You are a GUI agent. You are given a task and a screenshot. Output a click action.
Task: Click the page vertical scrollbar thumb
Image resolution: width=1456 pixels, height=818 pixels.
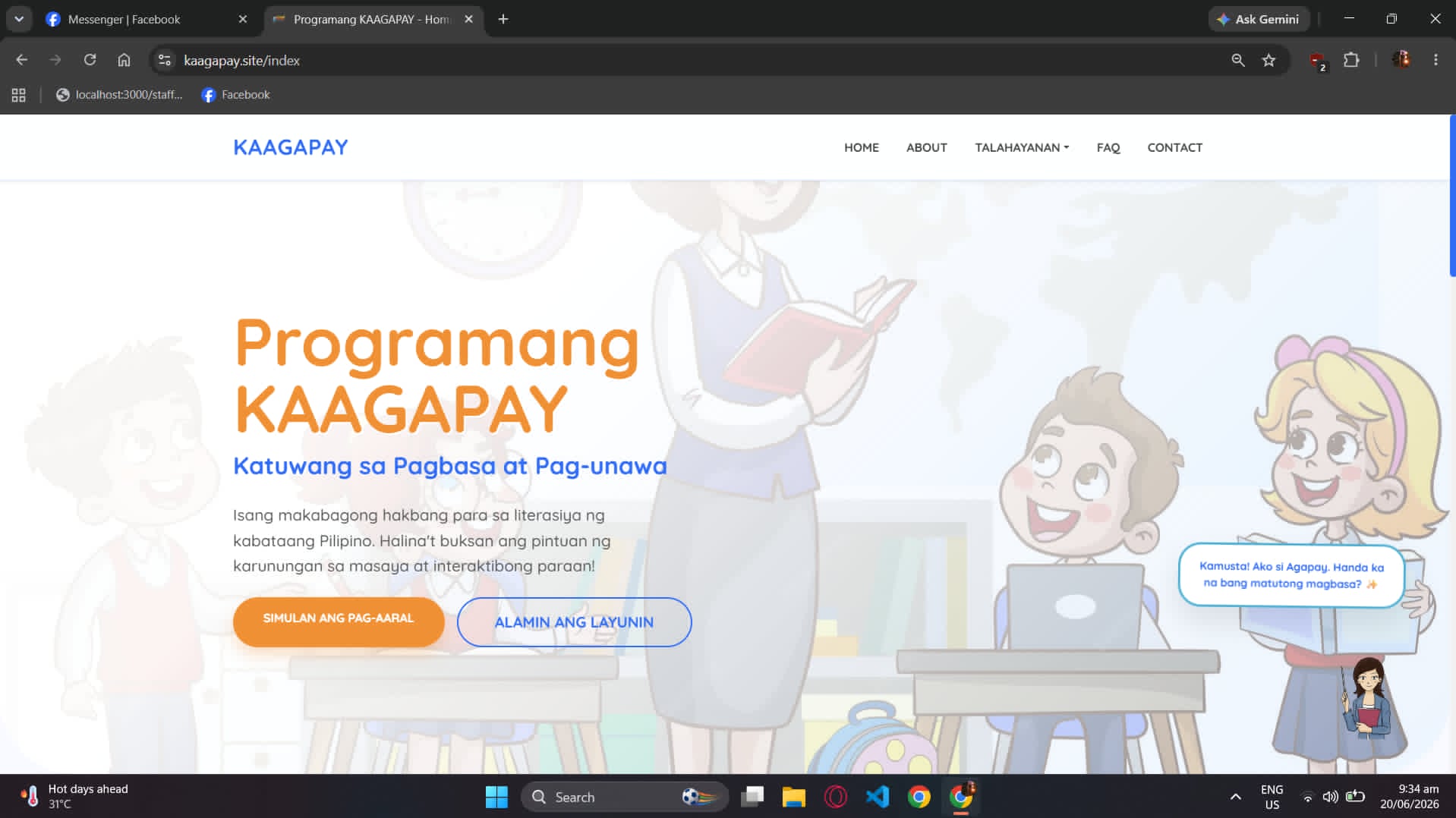tap(1452, 196)
